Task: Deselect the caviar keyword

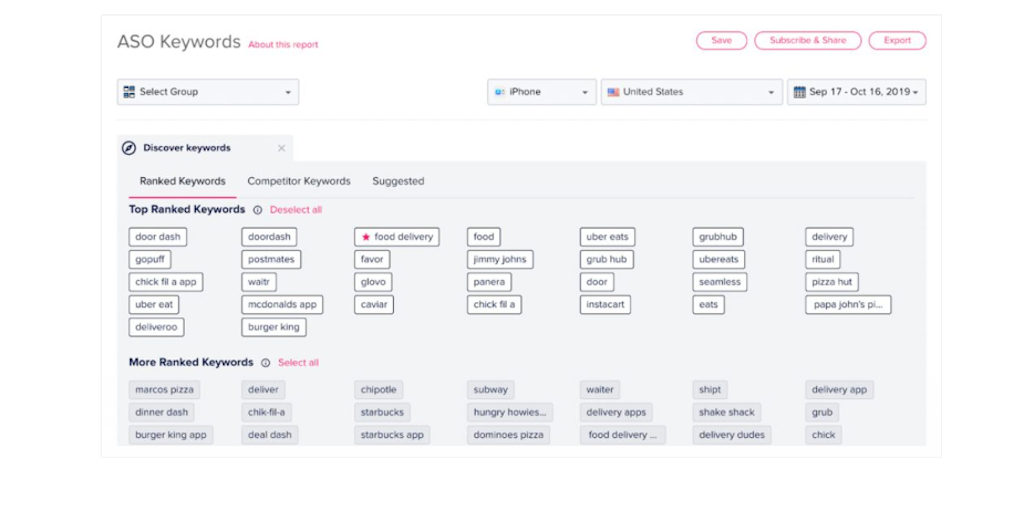Action: [374, 305]
